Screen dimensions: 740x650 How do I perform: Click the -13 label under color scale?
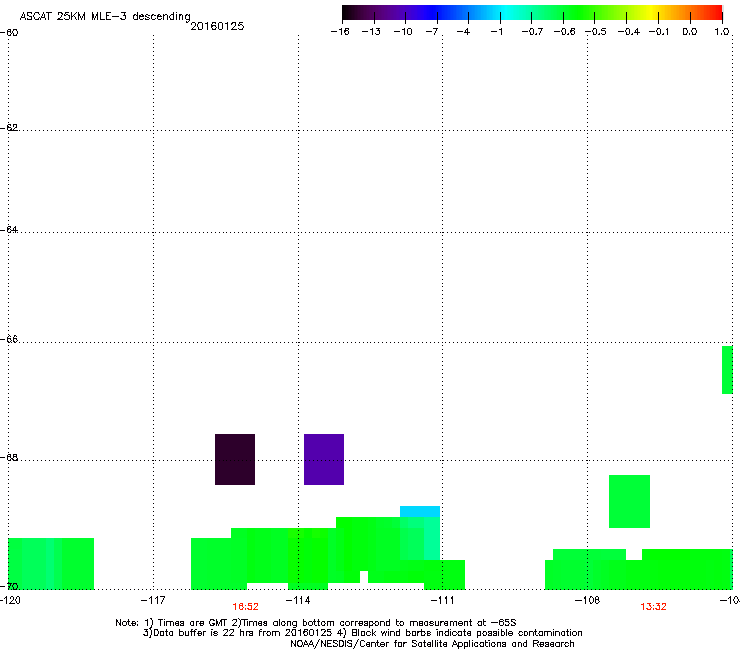371,32
